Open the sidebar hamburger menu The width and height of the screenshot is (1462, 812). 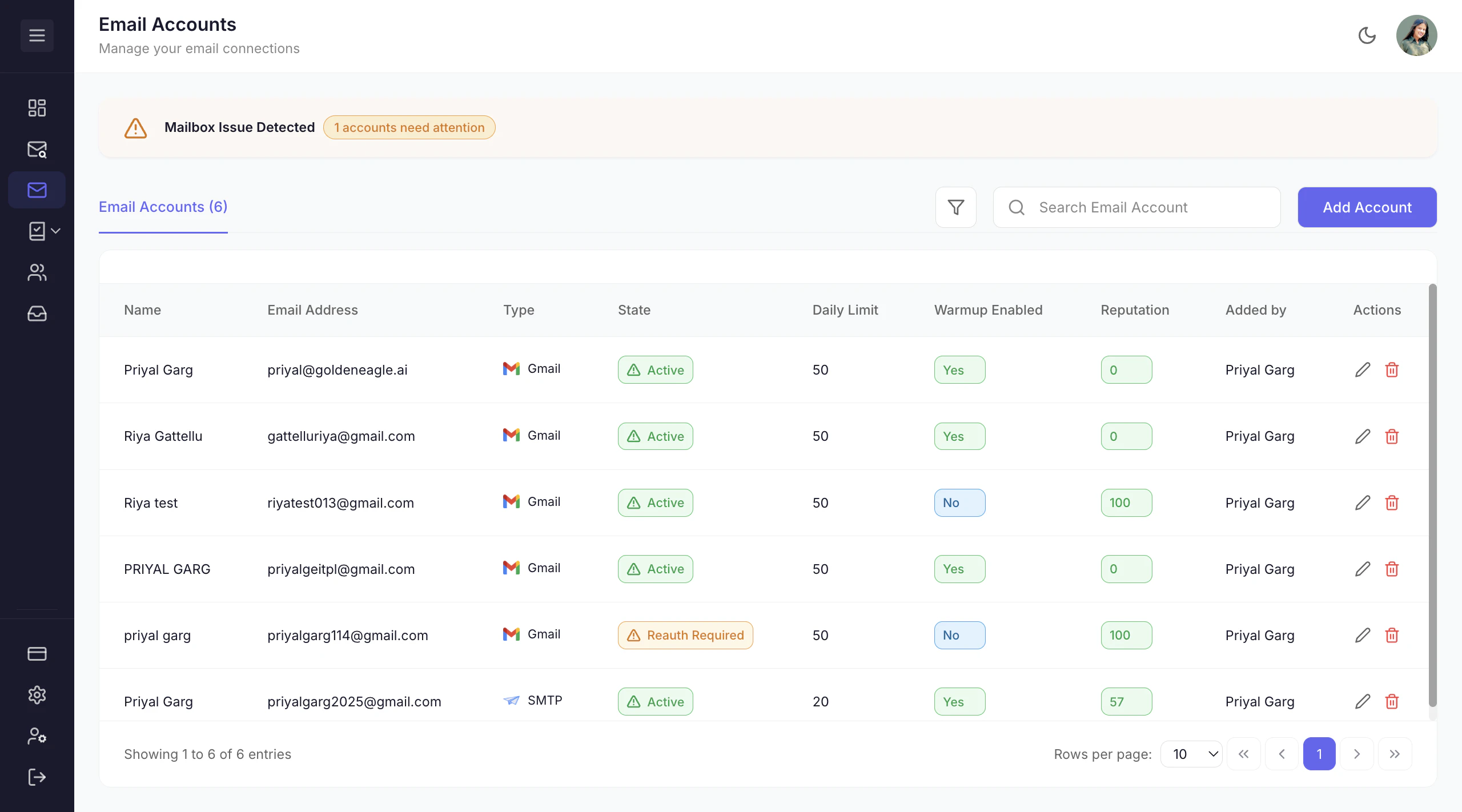click(x=37, y=35)
